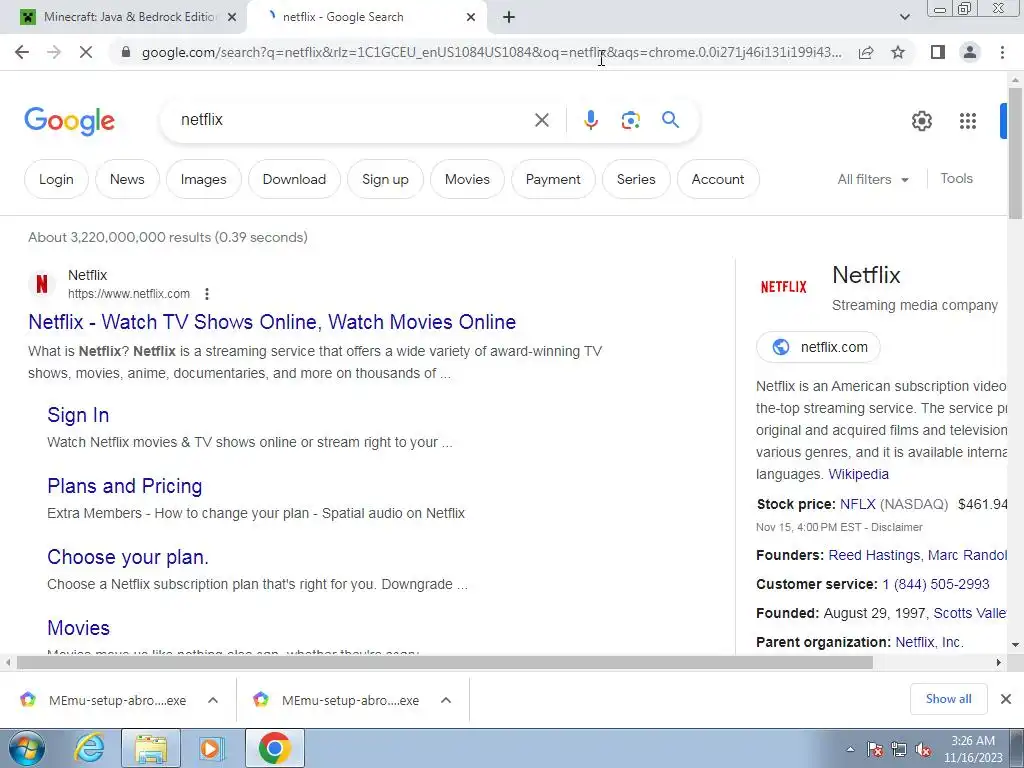Open the Movies sitelink

point(78,628)
